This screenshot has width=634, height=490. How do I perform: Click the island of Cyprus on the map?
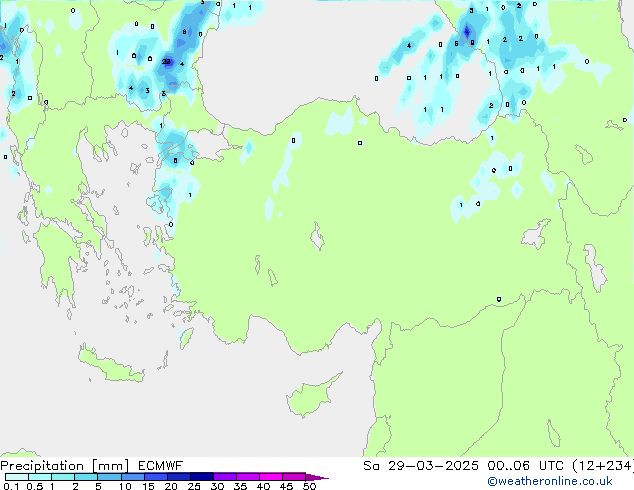(311, 396)
